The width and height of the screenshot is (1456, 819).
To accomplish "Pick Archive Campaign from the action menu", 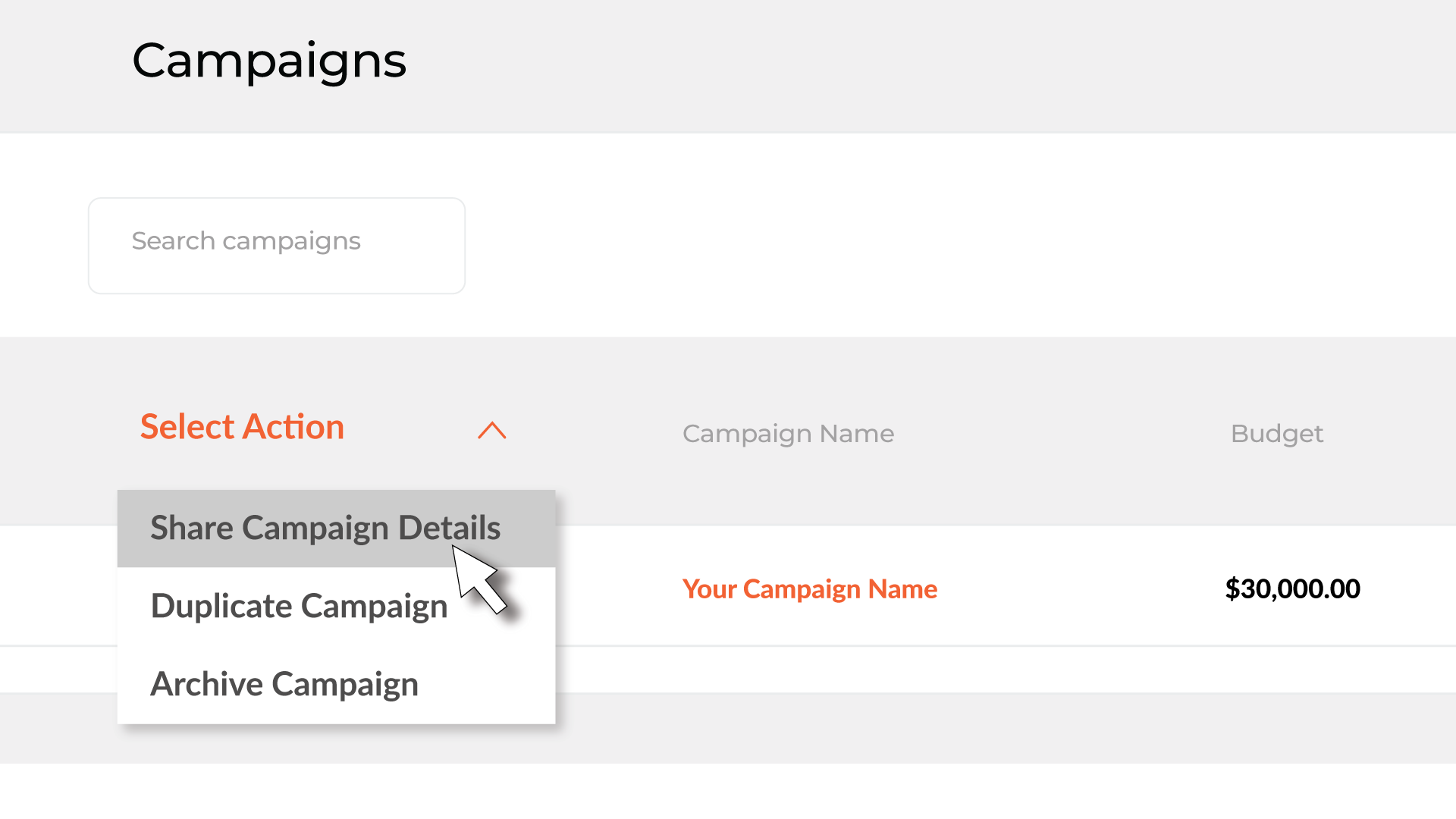I will click(x=284, y=684).
